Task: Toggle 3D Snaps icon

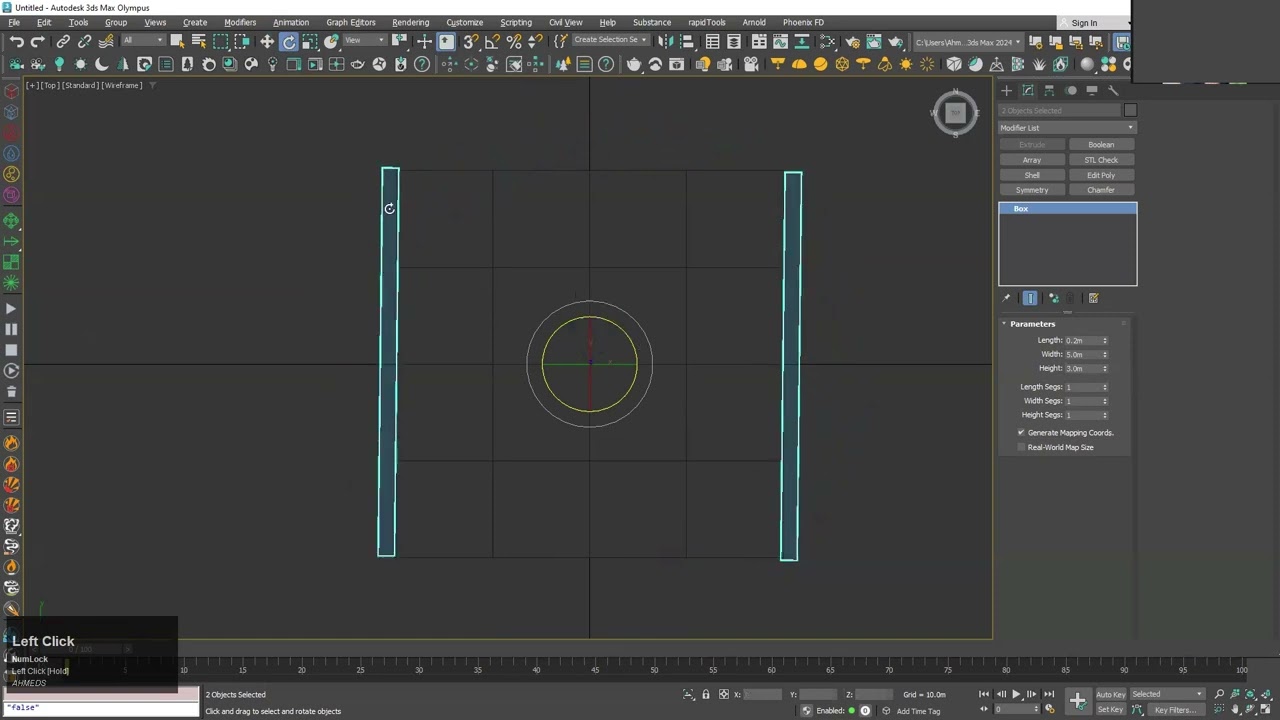Action: tap(471, 42)
